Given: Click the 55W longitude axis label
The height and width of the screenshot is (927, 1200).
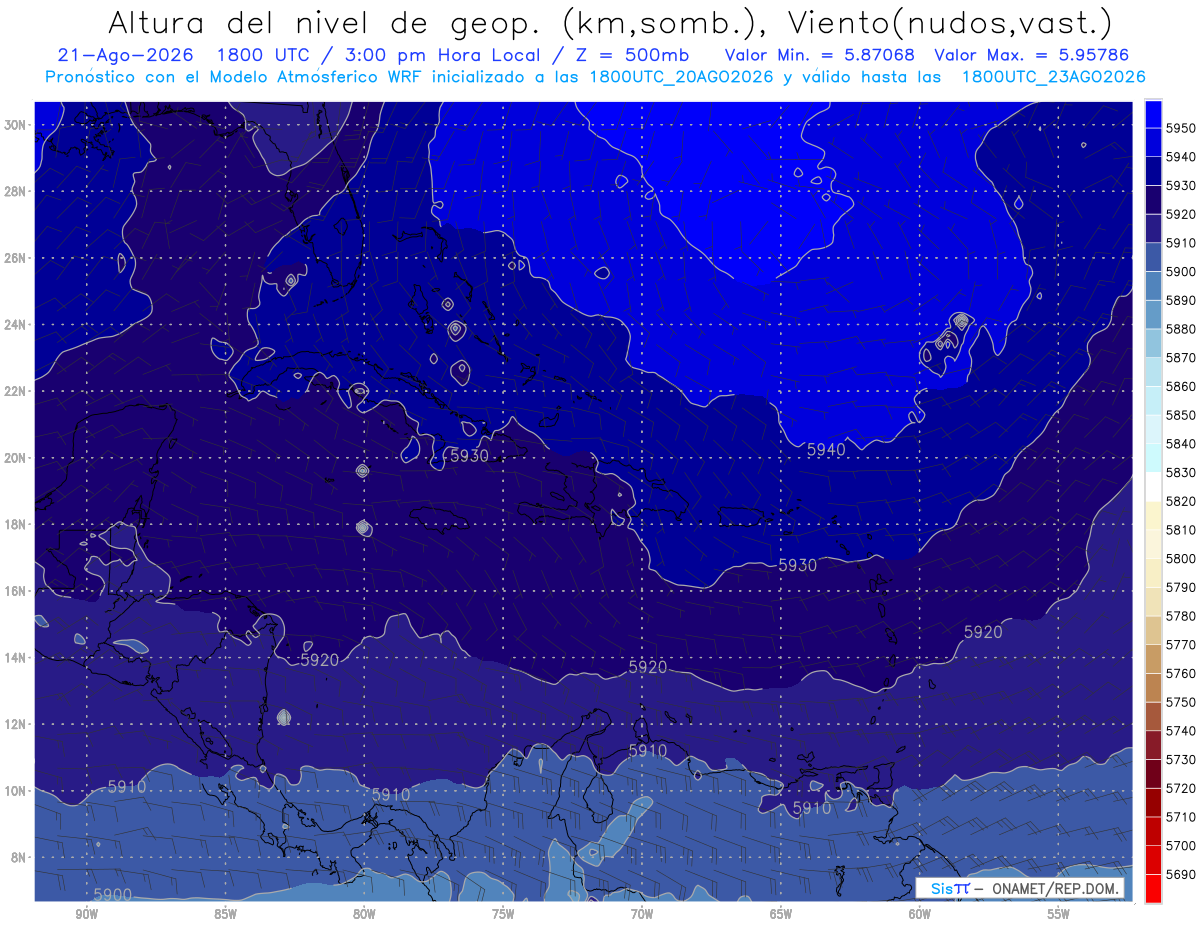Looking at the screenshot, I should [1059, 915].
